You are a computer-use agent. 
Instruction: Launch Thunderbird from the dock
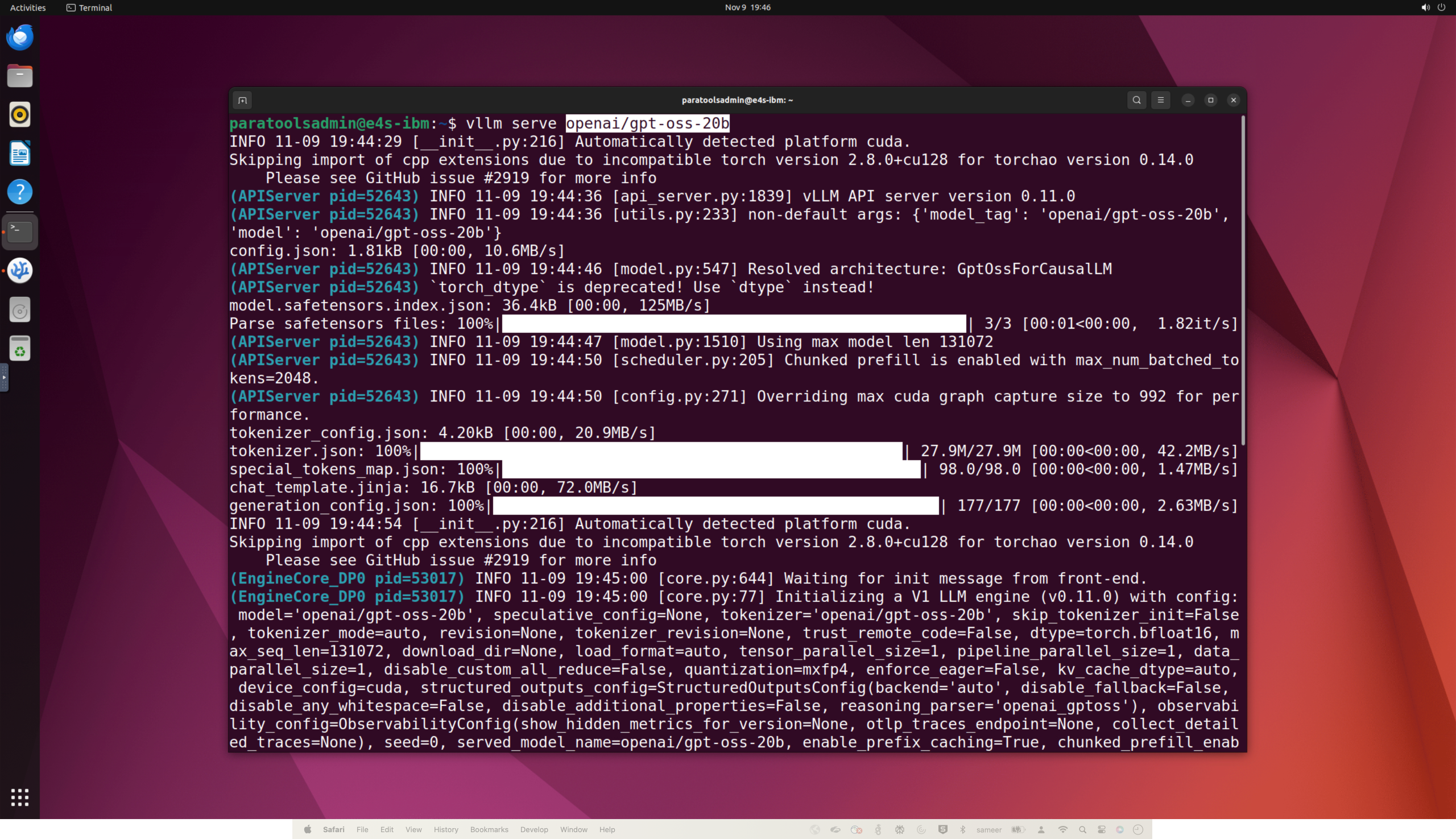point(20,38)
